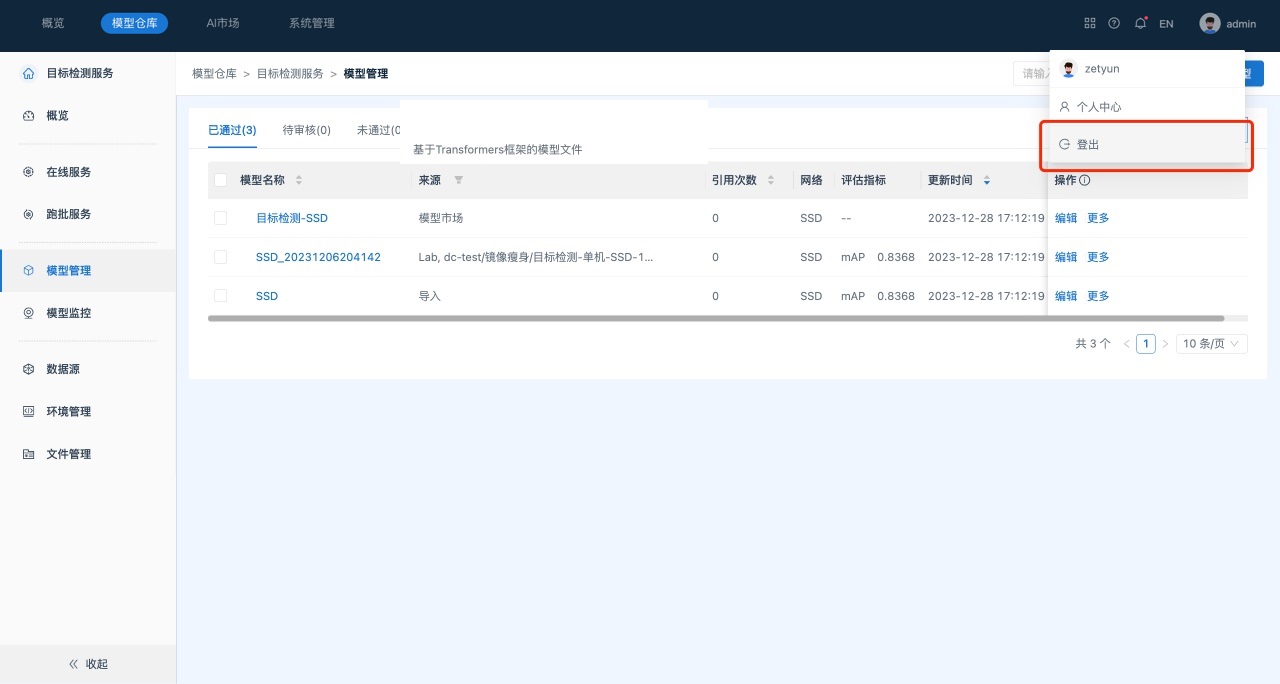The height and width of the screenshot is (684, 1280).
Task: Choose 登出 from the user menu
Action: tap(1088, 145)
